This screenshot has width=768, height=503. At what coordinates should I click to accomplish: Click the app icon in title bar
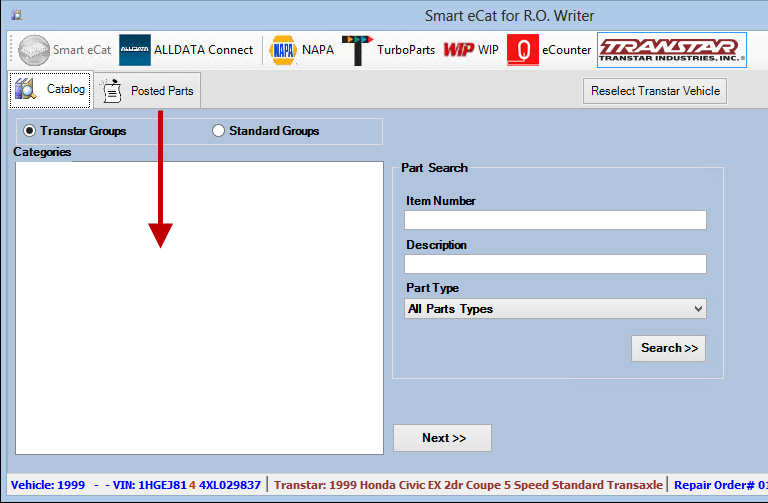[16, 15]
